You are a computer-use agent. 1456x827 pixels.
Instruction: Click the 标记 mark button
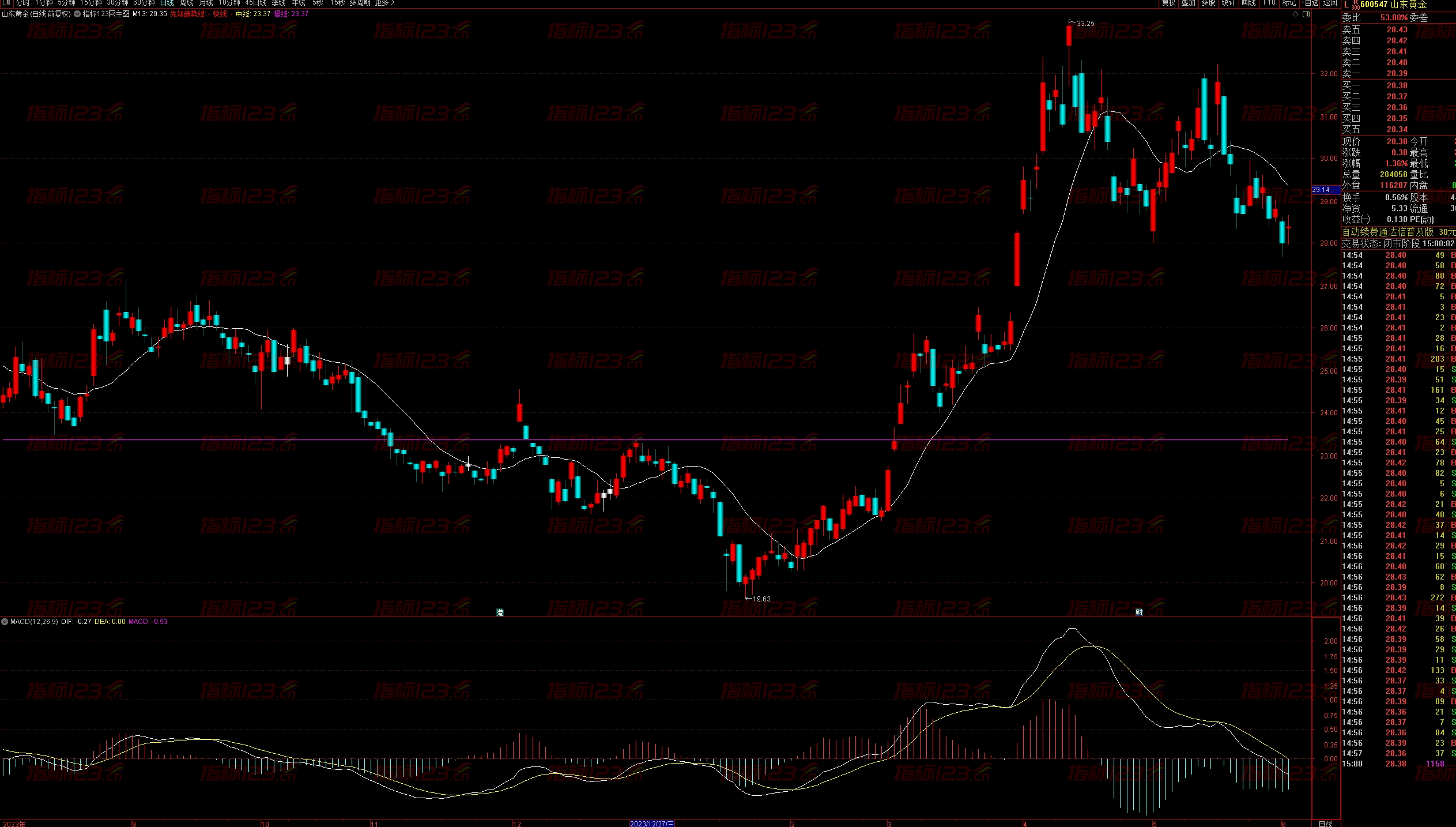pyautogui.click(x=1289, y=3)
